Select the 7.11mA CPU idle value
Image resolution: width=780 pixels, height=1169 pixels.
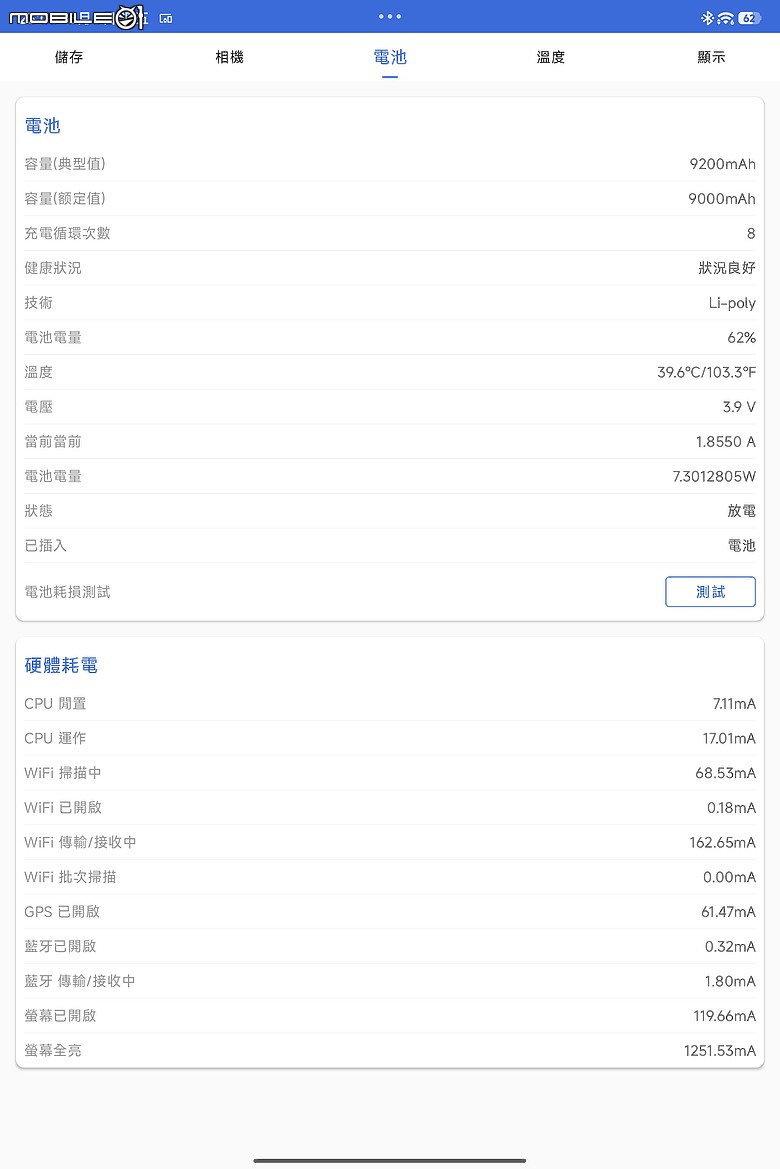734,703
